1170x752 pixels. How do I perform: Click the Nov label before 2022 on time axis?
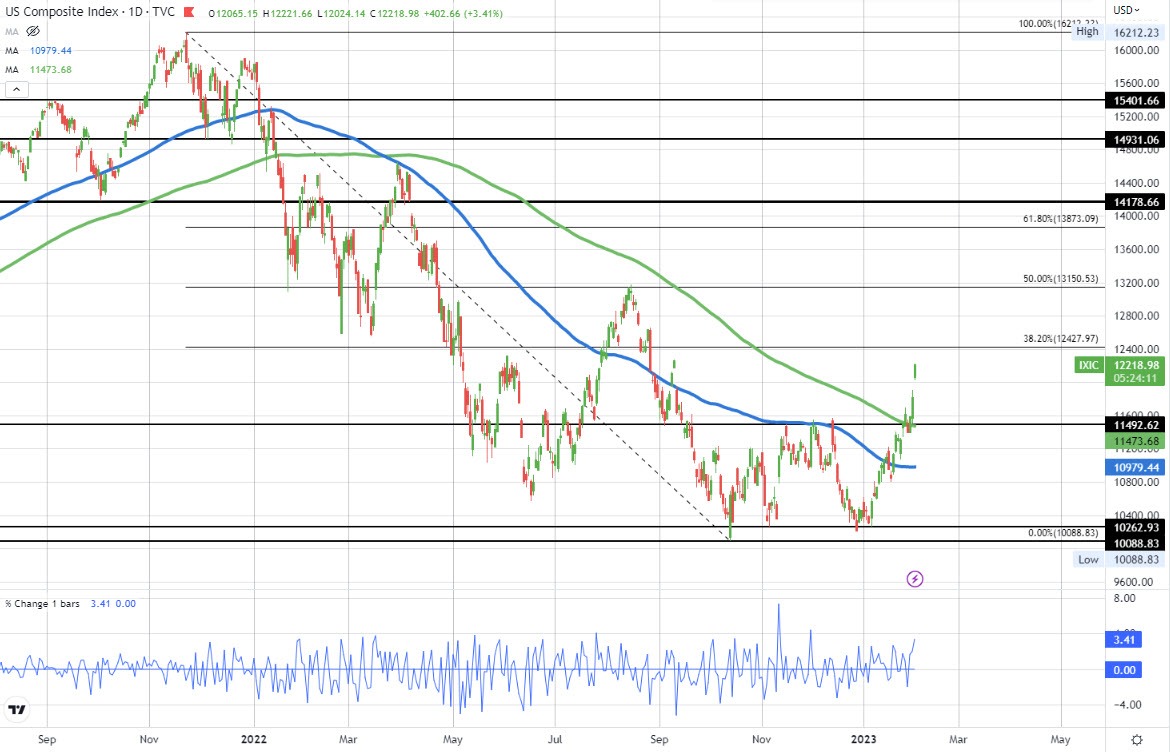coord(149,739)
